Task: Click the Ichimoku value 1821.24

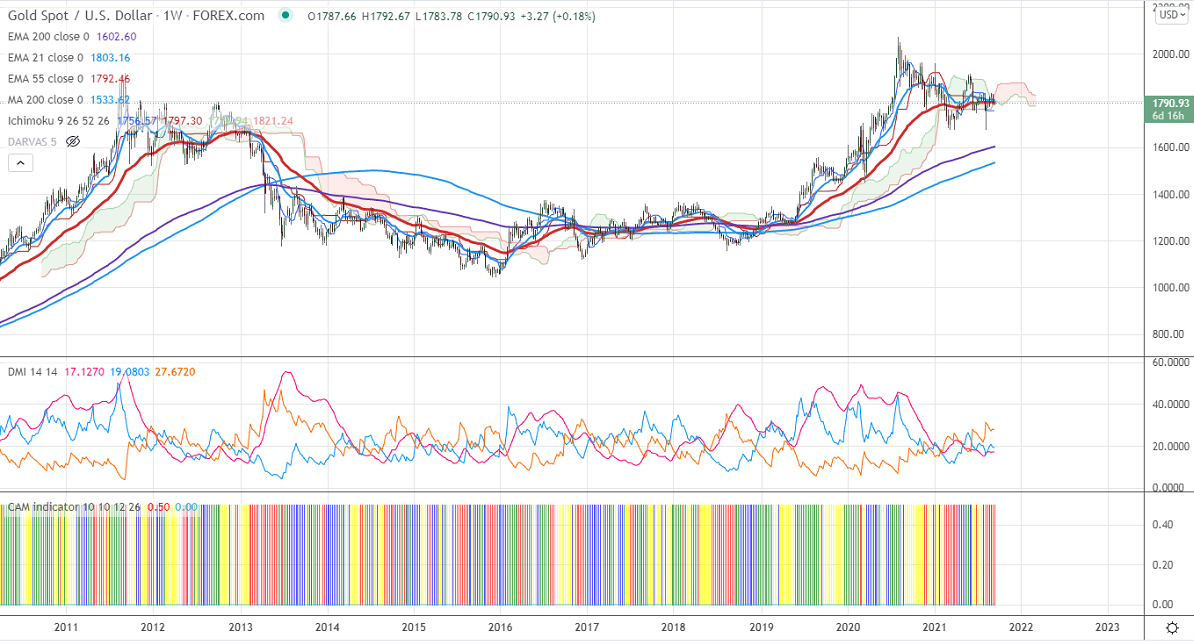Action: click(273, 121)
